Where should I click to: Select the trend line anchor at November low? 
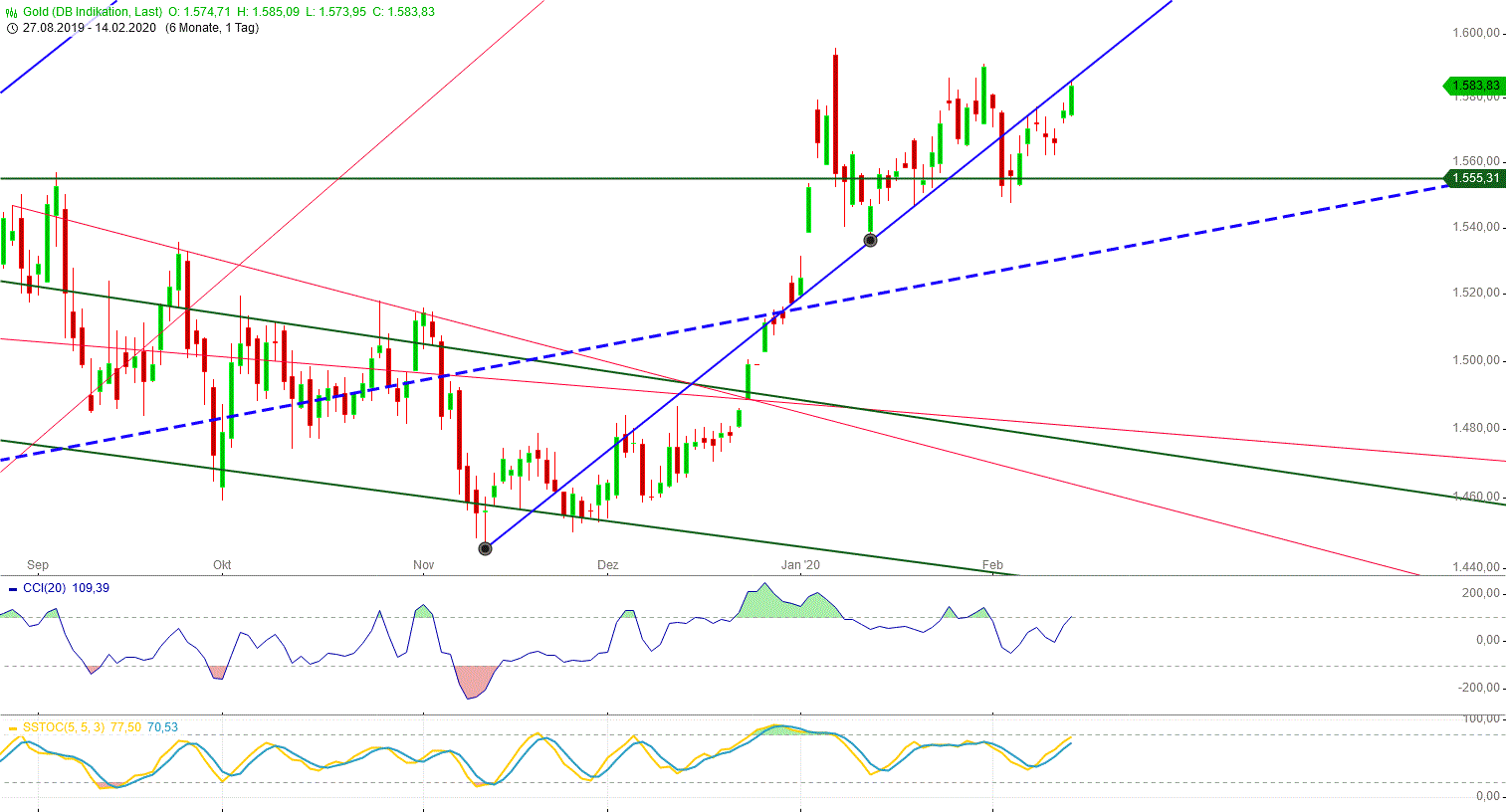[486, 548]
